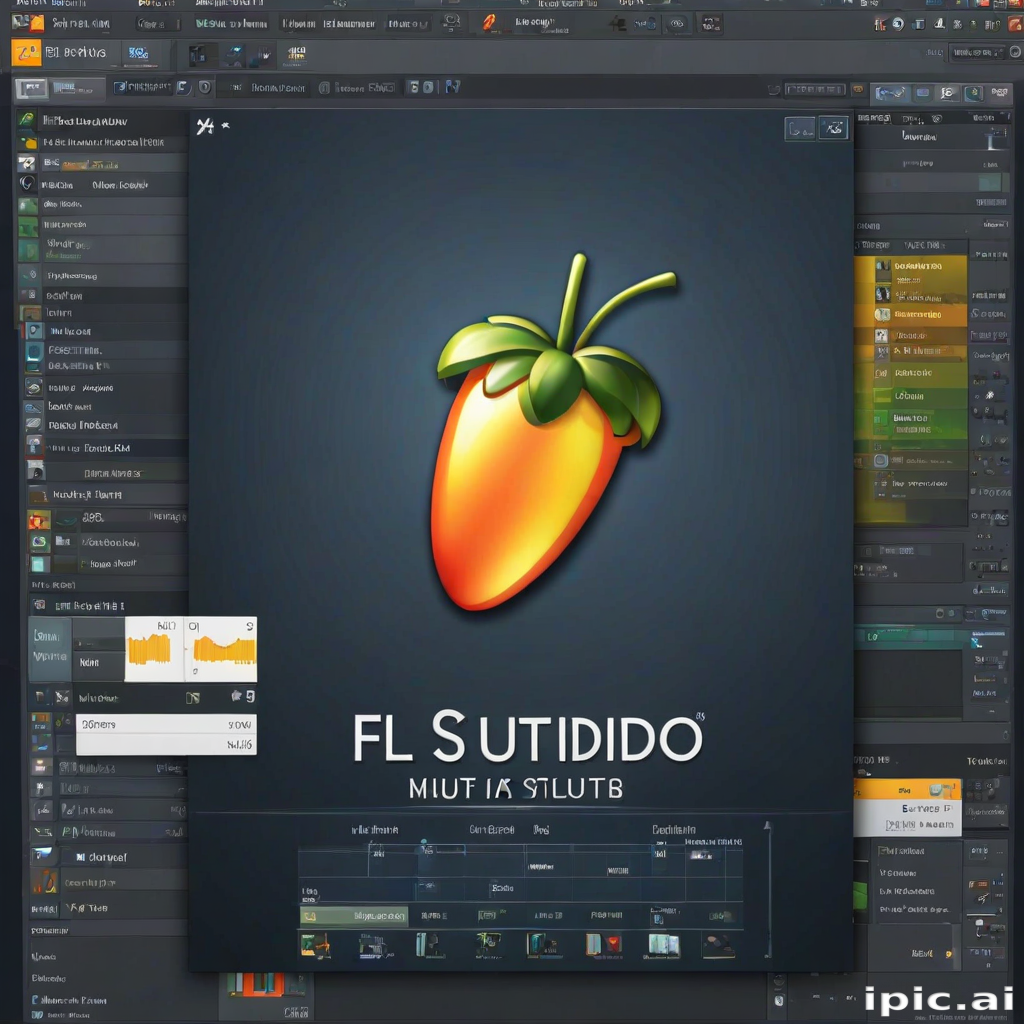Toggle the small icon on the top yellow right-list row
The width and height of the screenshot is (1024, 1024).
click(x=882, y=266)
